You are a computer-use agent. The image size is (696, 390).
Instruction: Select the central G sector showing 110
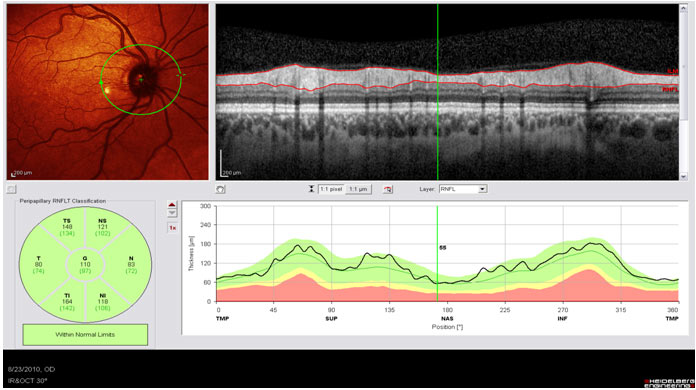pos(85,264)
